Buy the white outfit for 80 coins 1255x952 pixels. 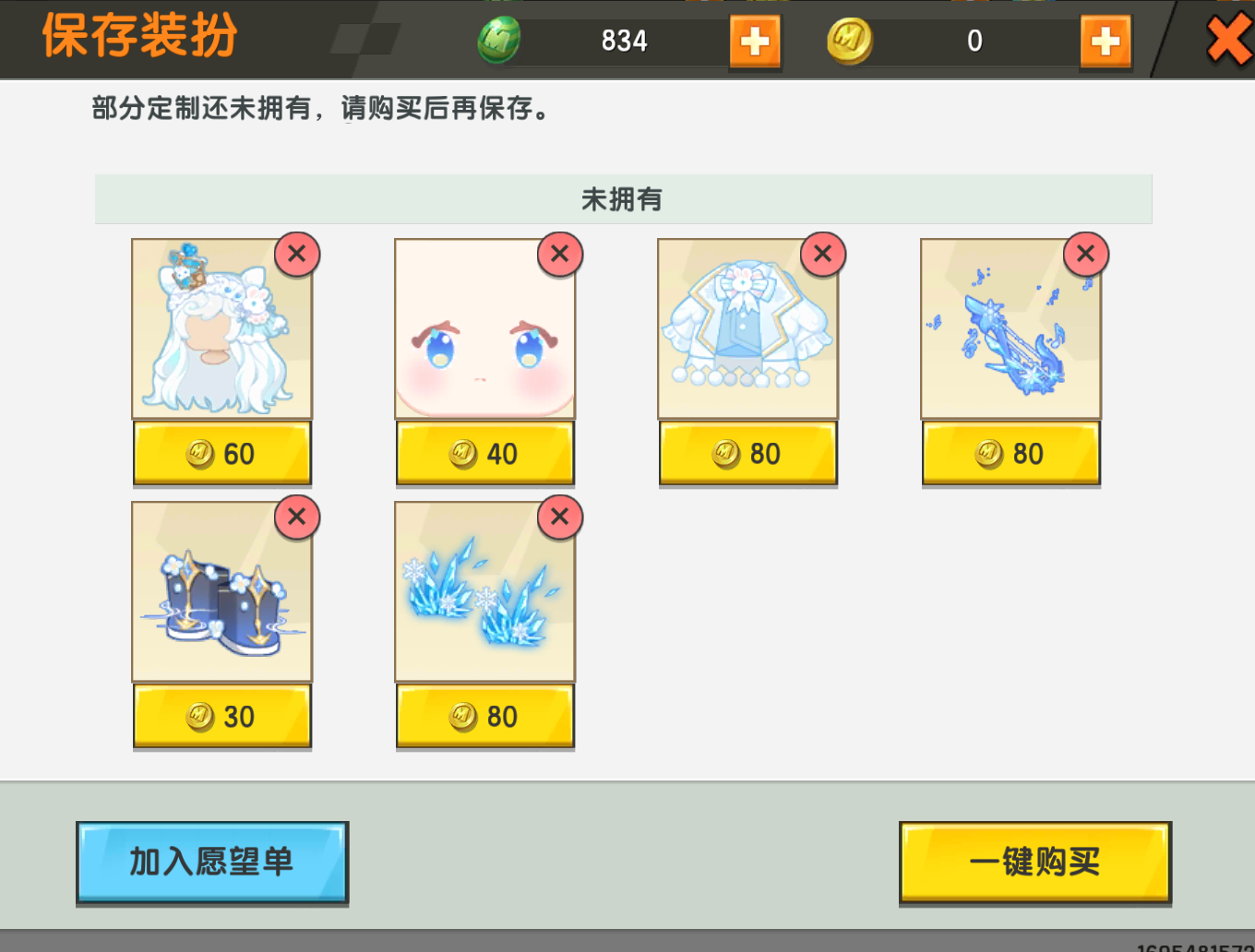748,453
